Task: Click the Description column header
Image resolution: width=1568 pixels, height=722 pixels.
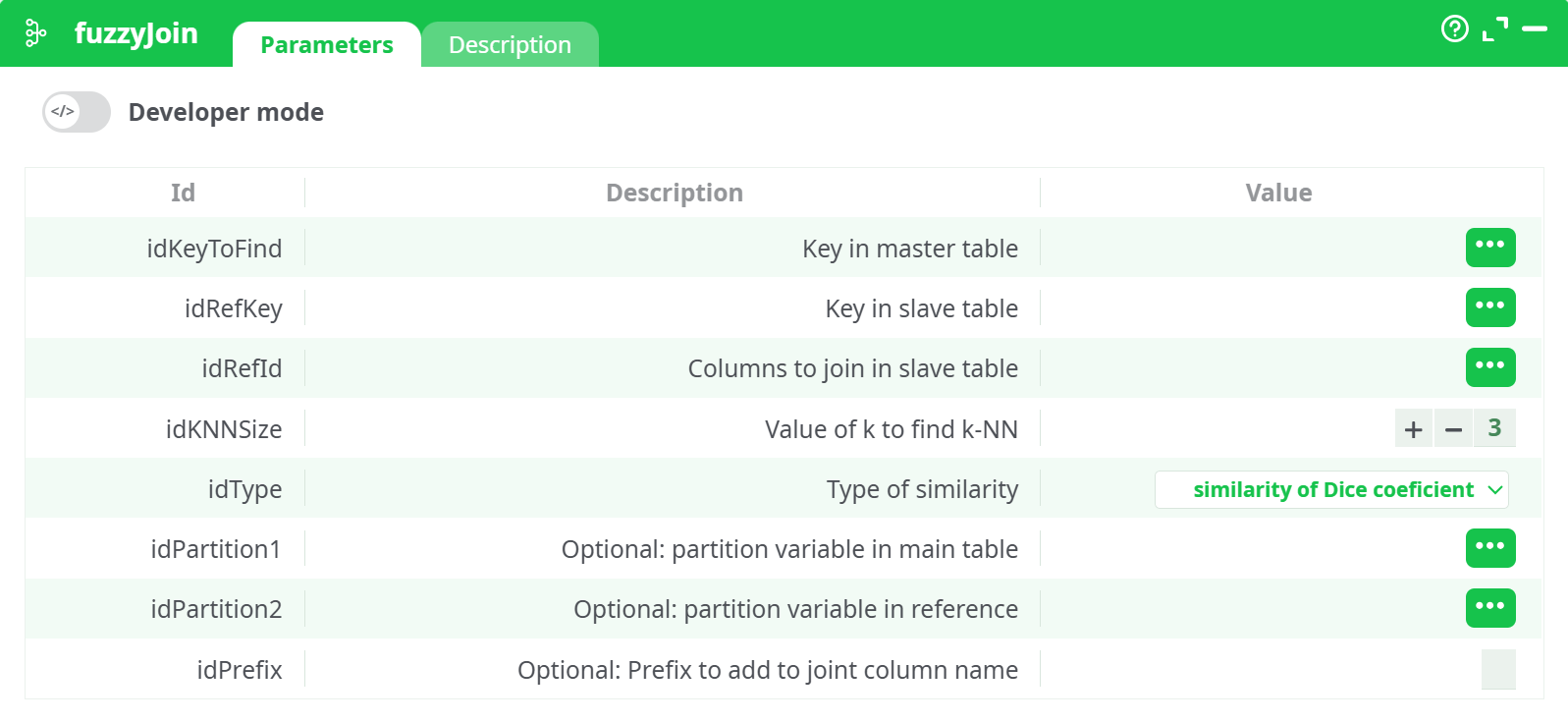Action: 674,193
